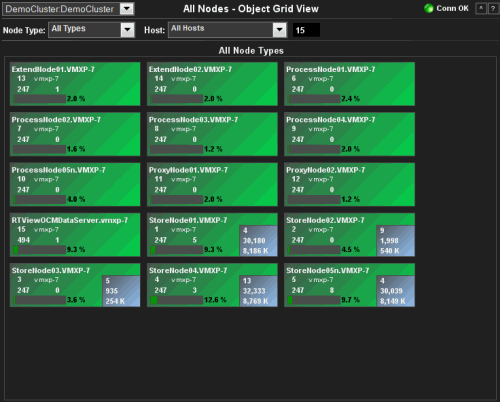Click the StoreNode03.VMXP-7 title text
Screen dimensions: 500x402
[51, 271]
